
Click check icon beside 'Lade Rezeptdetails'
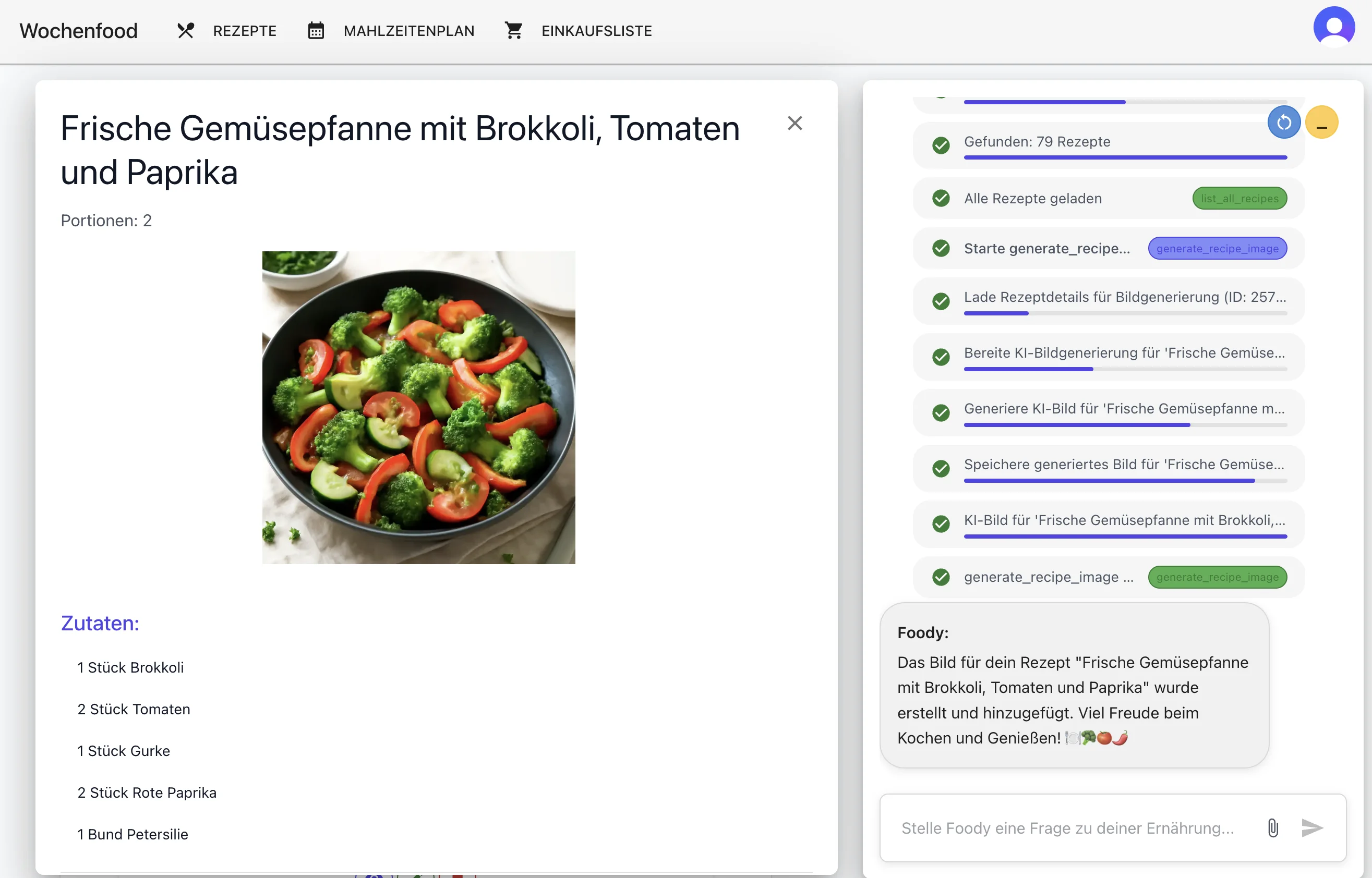point(941,301)
